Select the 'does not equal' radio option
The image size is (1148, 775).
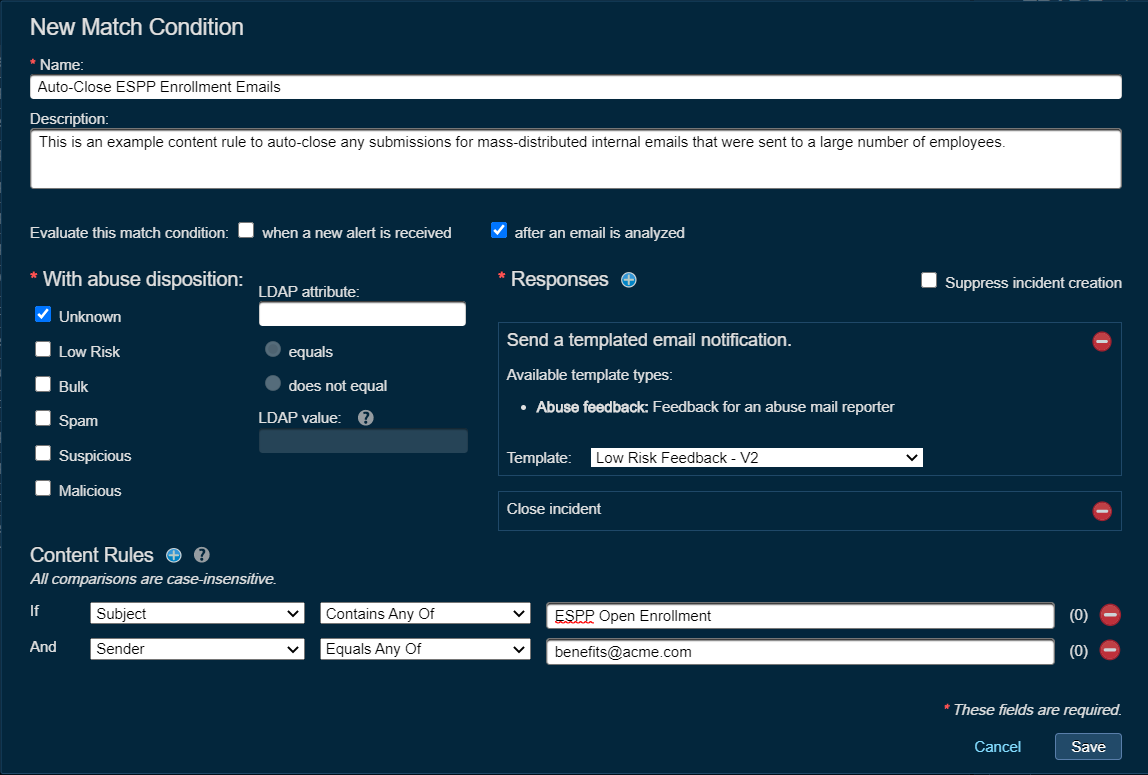coord(272,384)
